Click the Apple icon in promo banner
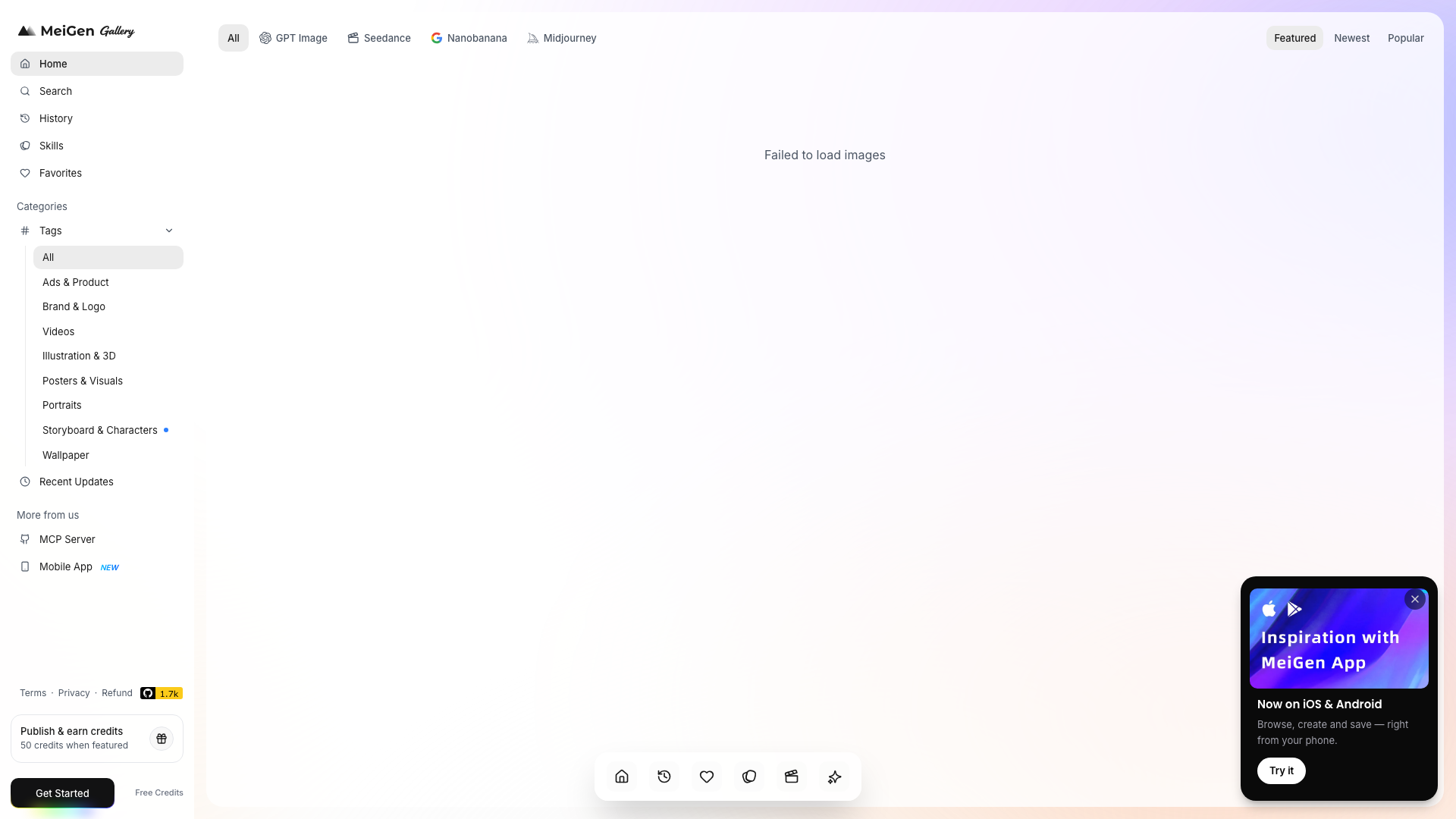Image resolution: width=1456 pixels, height=819 pixels. [1269, 609]
